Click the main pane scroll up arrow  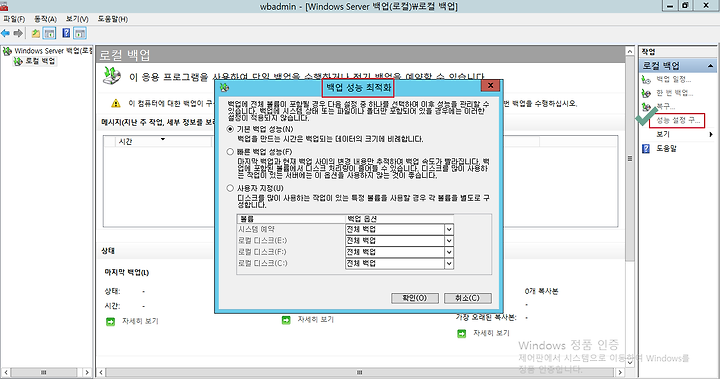click(630, 51)
